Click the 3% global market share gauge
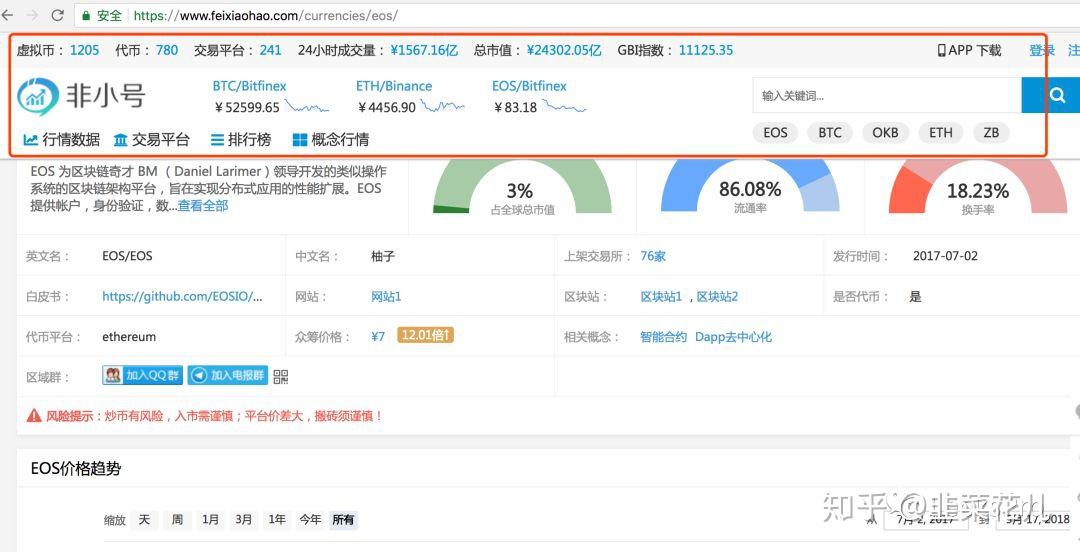Image resolution: width=1080 pixels, height=552 pixels. tap(522, 186)
